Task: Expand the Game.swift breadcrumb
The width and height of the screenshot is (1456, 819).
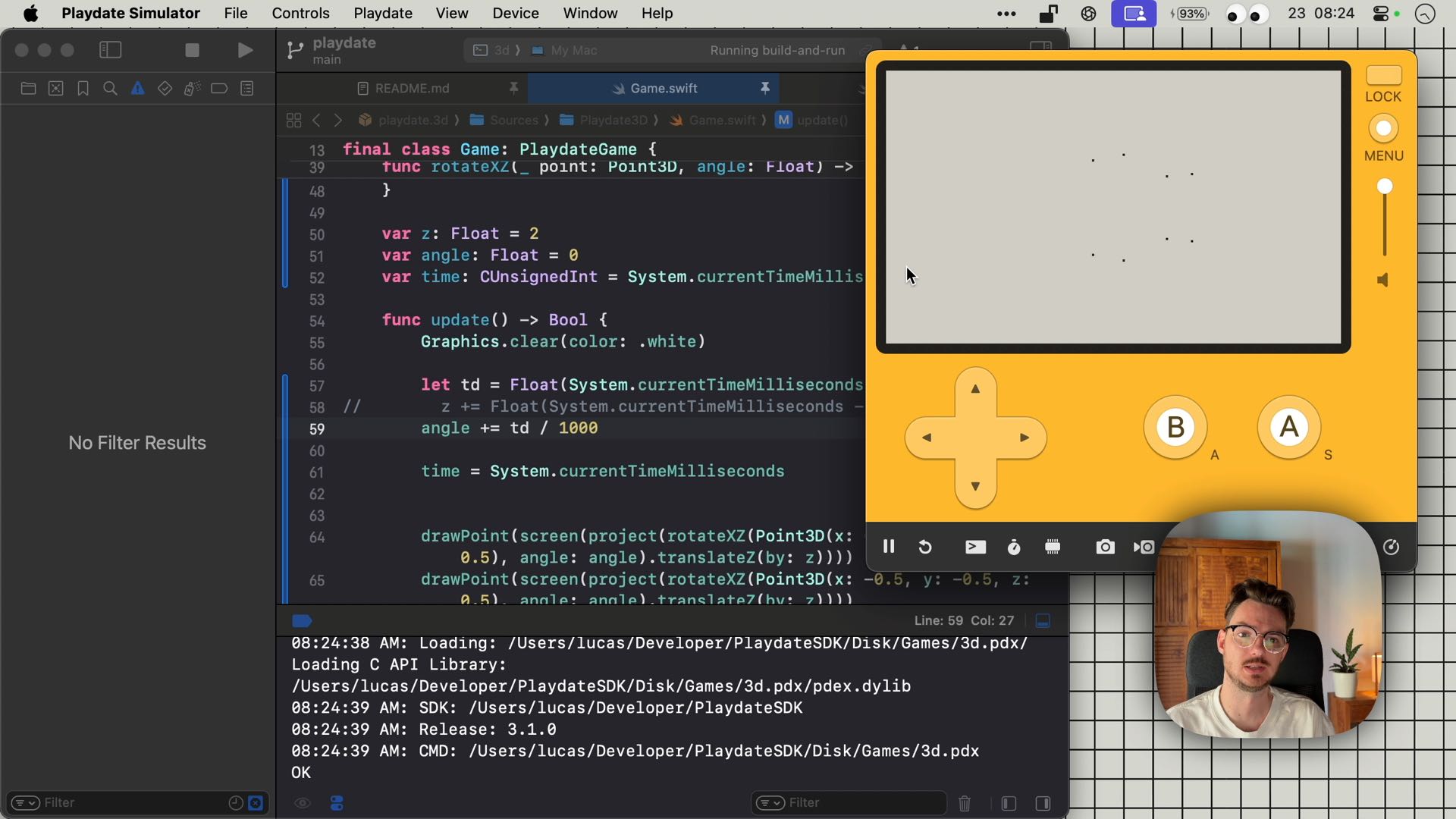Action: click(x=712, y=121)
